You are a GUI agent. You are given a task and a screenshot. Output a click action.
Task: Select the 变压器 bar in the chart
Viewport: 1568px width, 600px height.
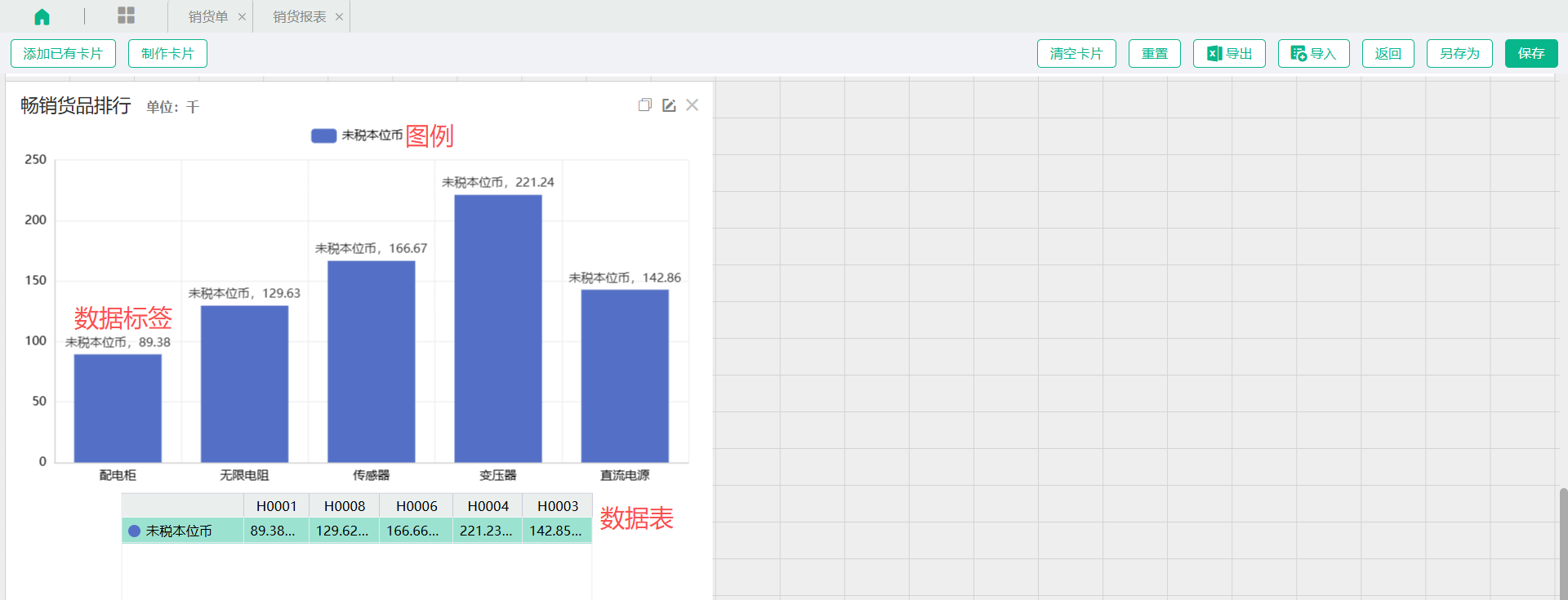[x=497, y=328]
